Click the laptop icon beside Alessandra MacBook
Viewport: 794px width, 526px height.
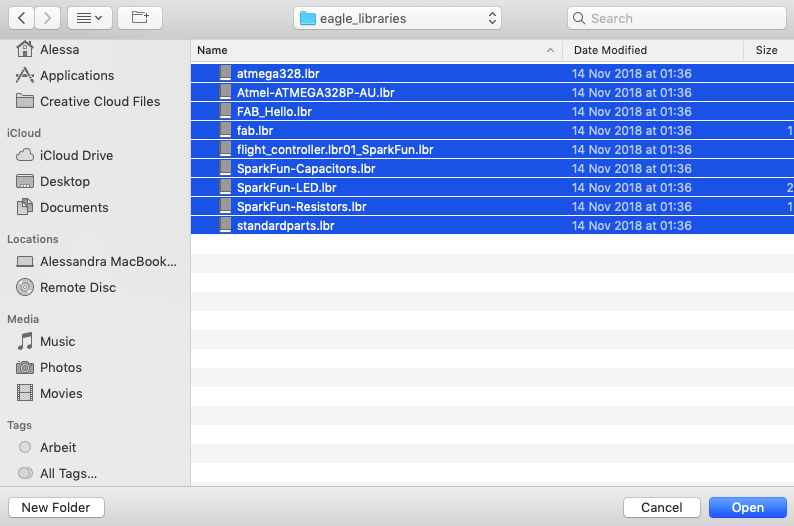click(x=25, y=261)
